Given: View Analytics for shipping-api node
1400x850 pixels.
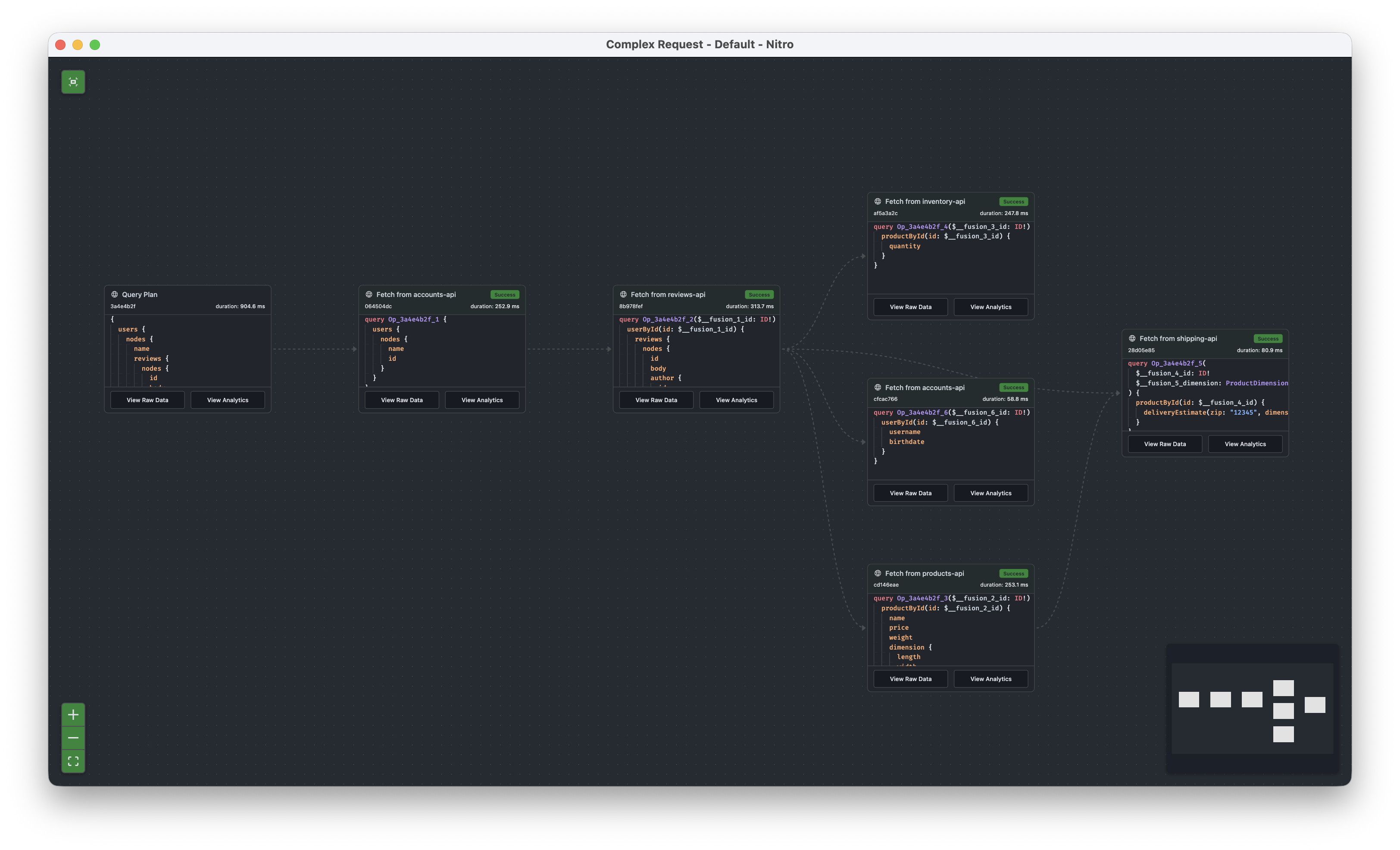Looking at the screenshot, I should pos(1245,444).
